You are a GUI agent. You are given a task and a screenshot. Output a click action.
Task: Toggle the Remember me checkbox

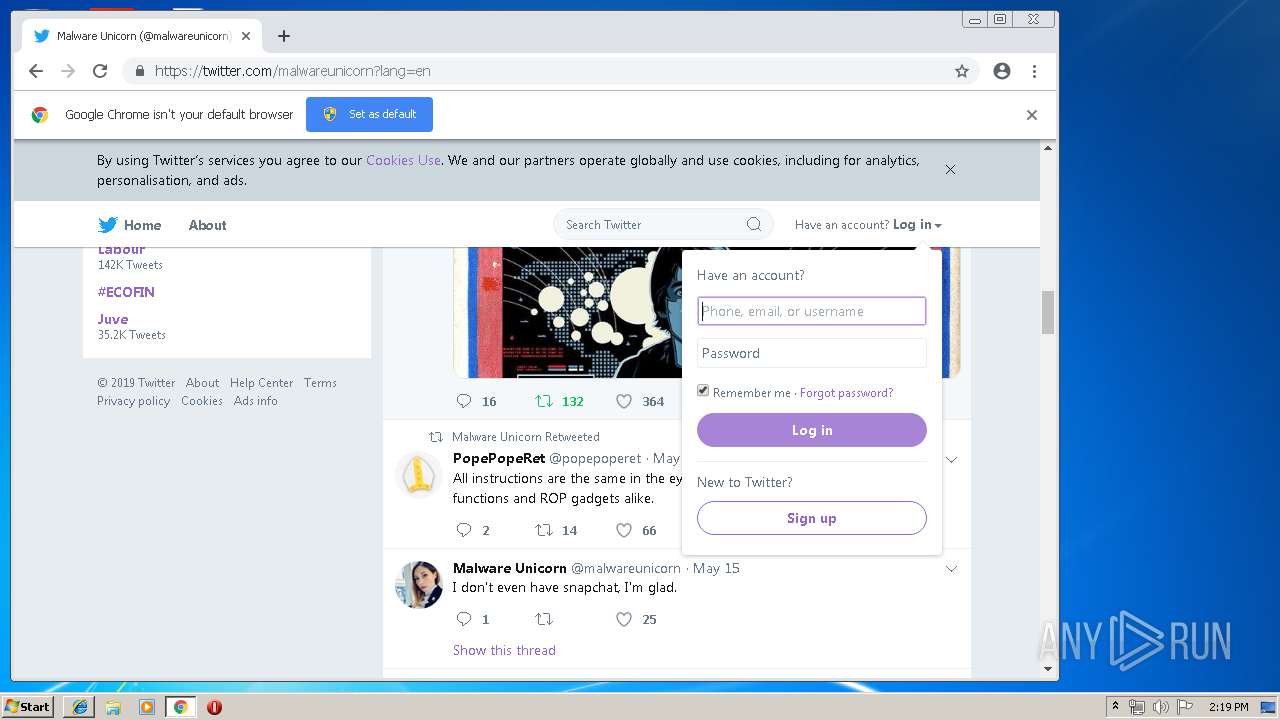coord(703,391)
